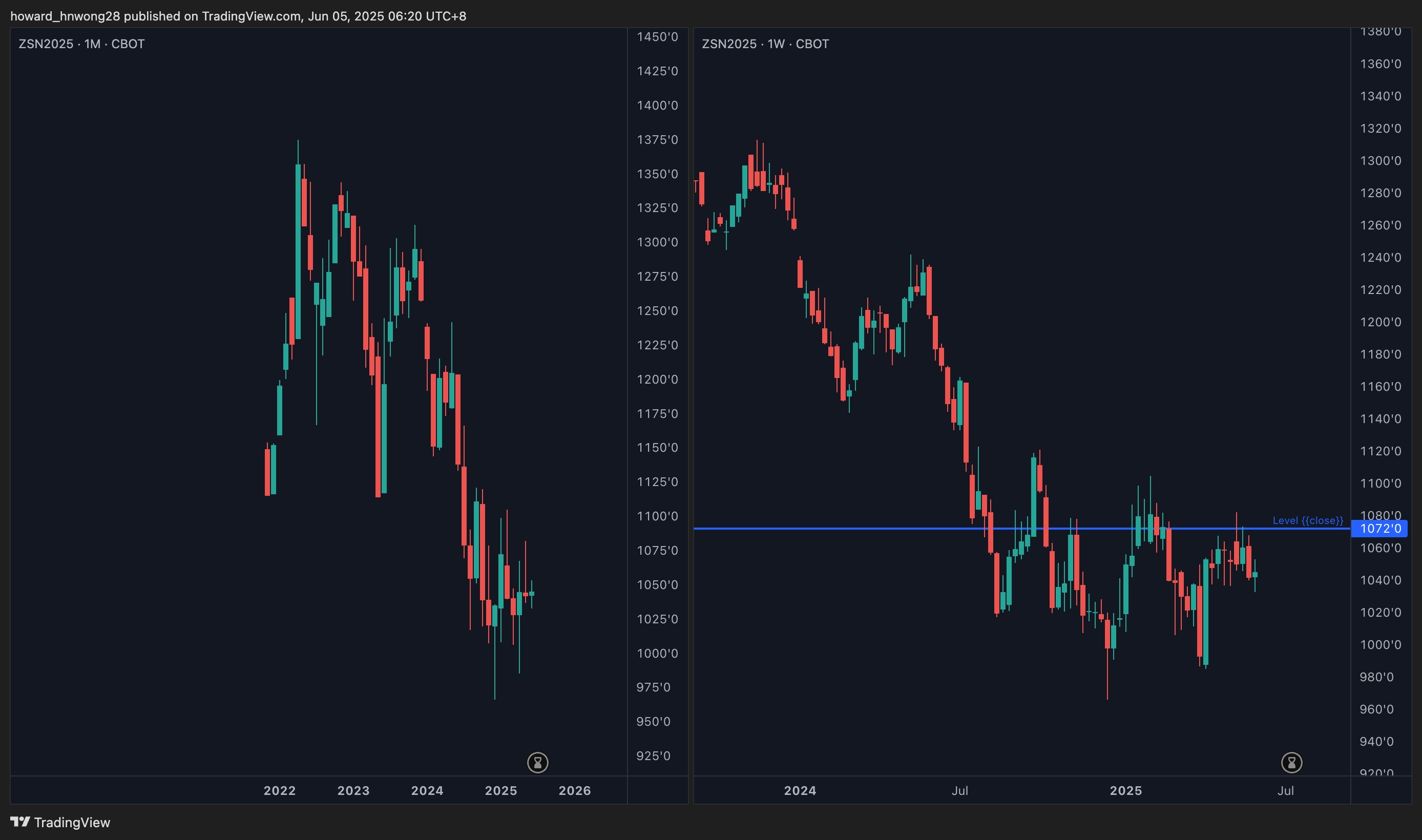Open the TradingView wordmark link at bottom
Screen dimensions: 1422x840
click(x=72, y=823)
